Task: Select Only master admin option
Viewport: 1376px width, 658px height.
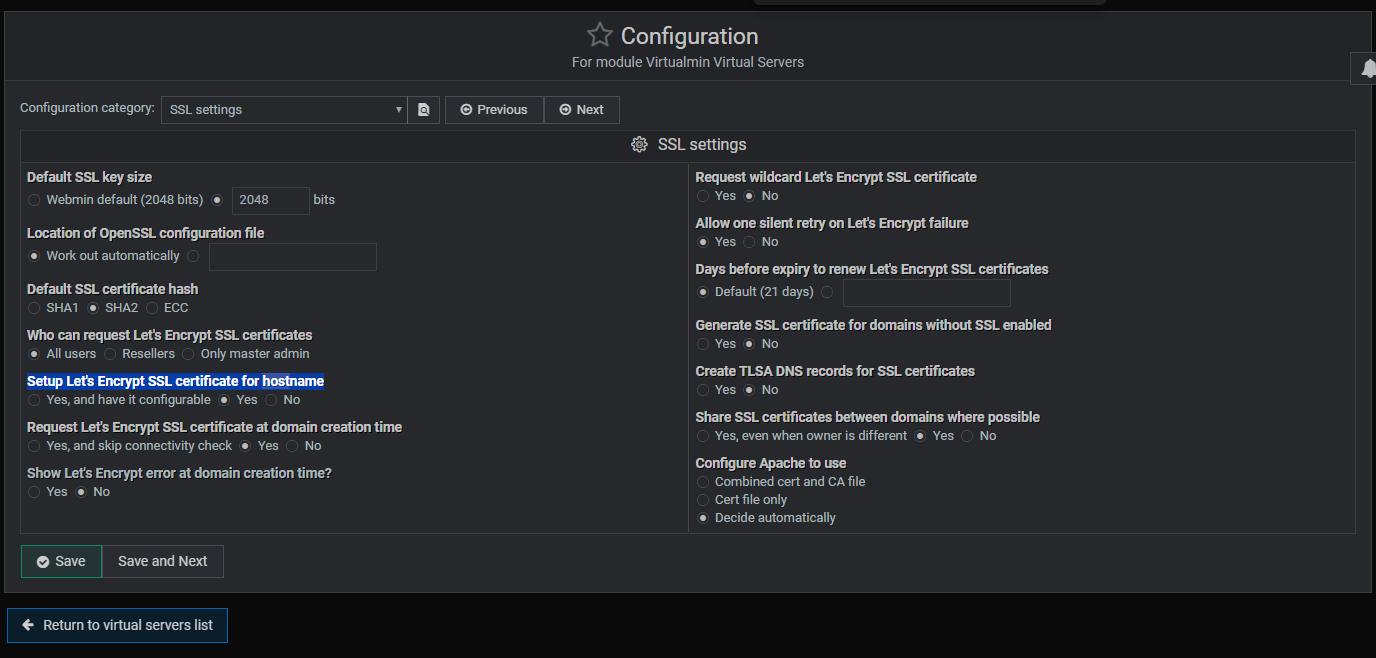Action: pyautogui.click(x=188, y=354)
